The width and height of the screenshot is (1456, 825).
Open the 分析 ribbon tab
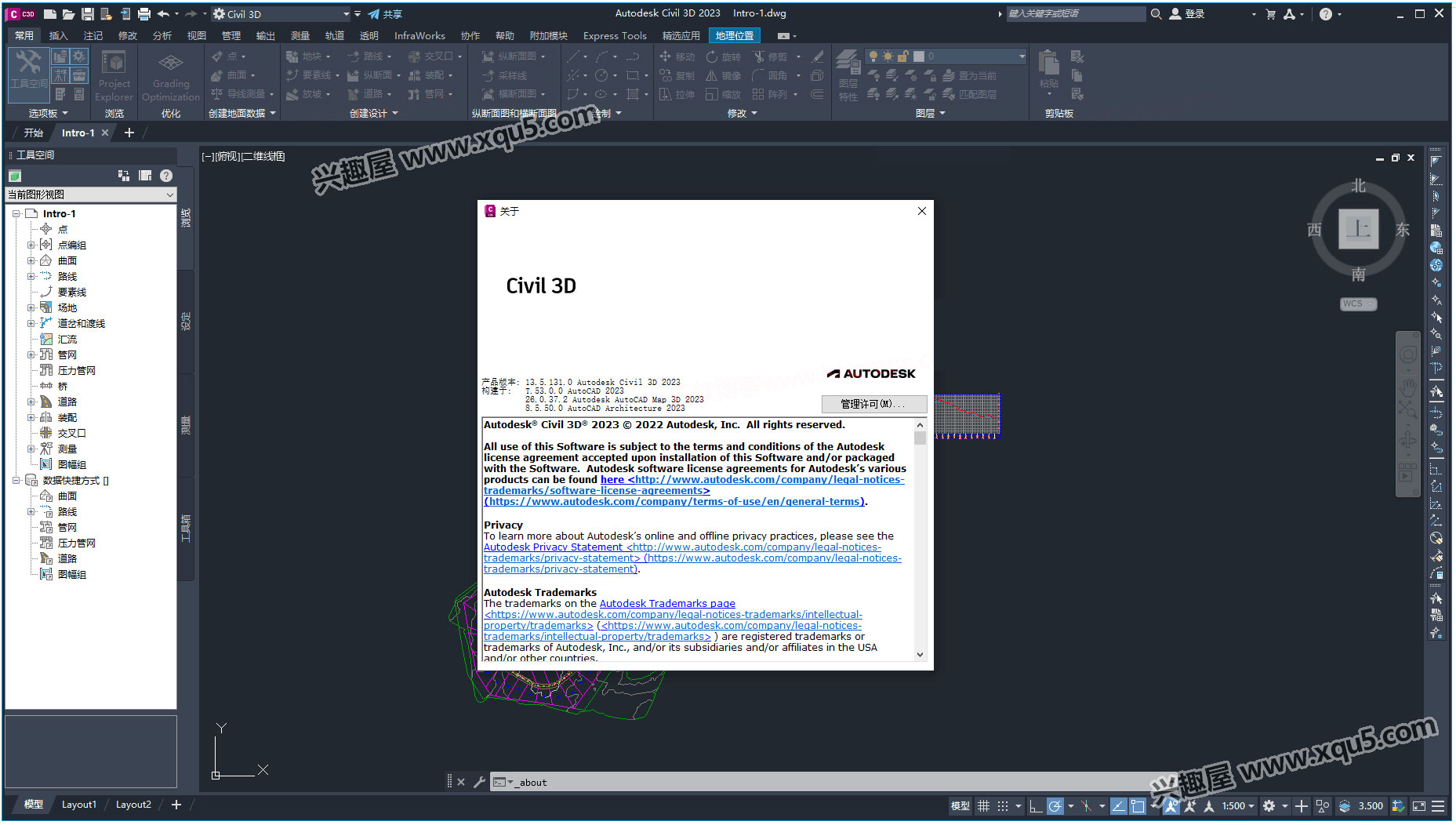(x=162, y=35)
